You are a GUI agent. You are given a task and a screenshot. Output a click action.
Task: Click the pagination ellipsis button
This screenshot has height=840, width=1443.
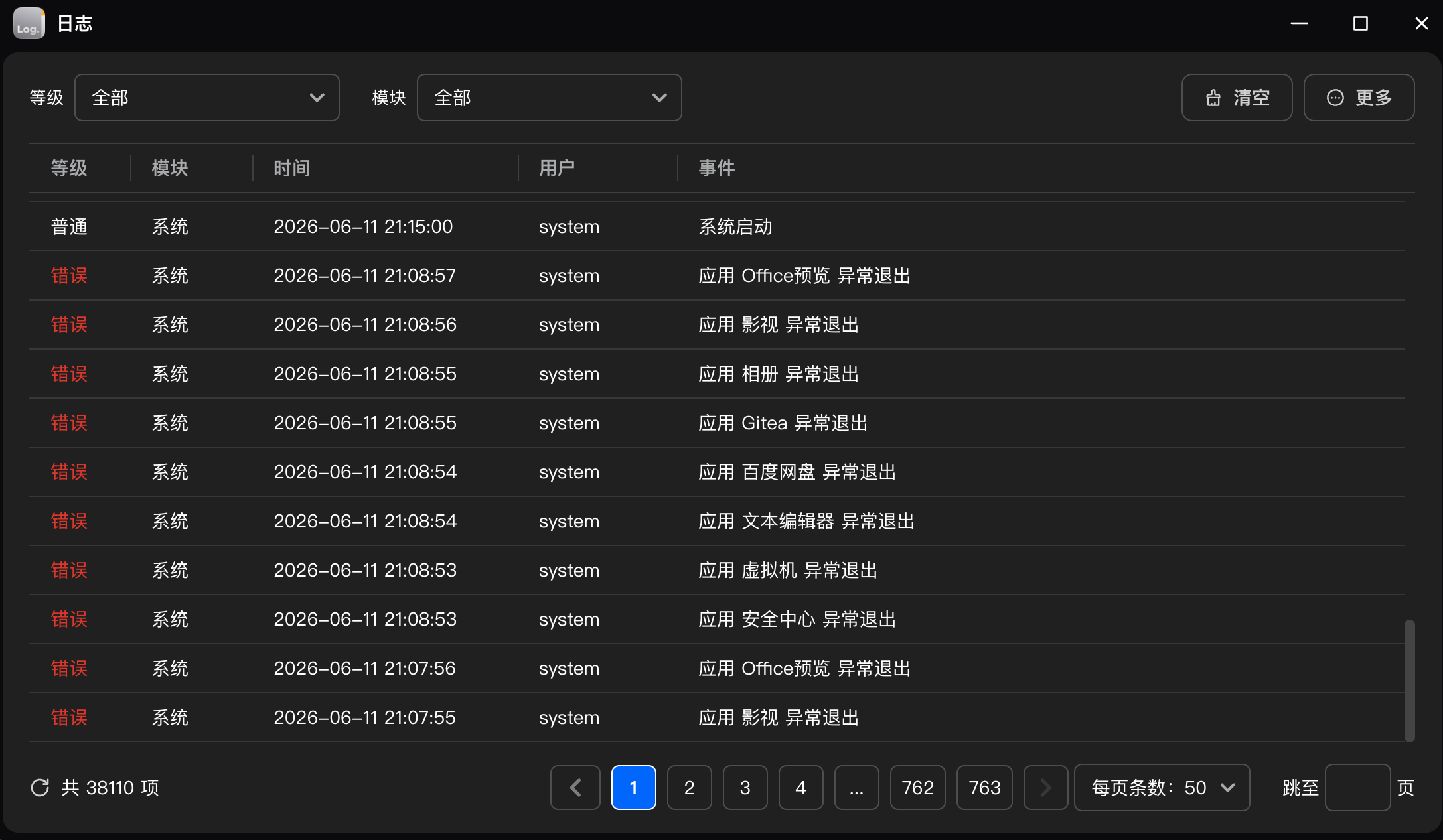tap(857, 788)
